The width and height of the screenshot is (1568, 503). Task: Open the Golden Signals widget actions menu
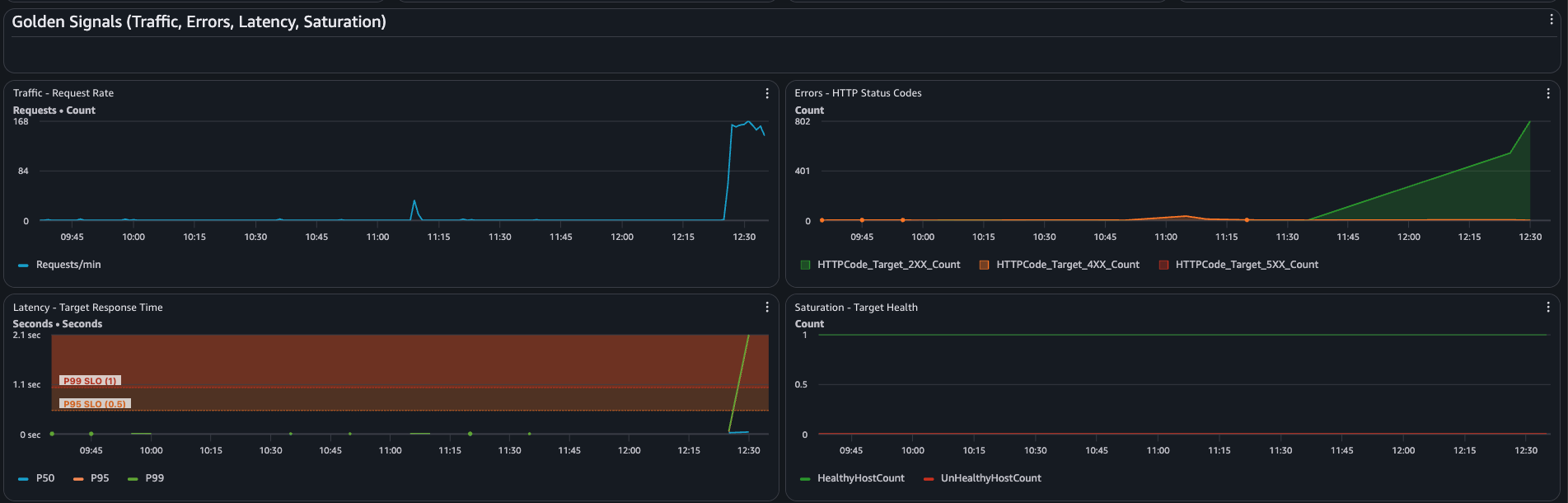tap(1551, 20)
